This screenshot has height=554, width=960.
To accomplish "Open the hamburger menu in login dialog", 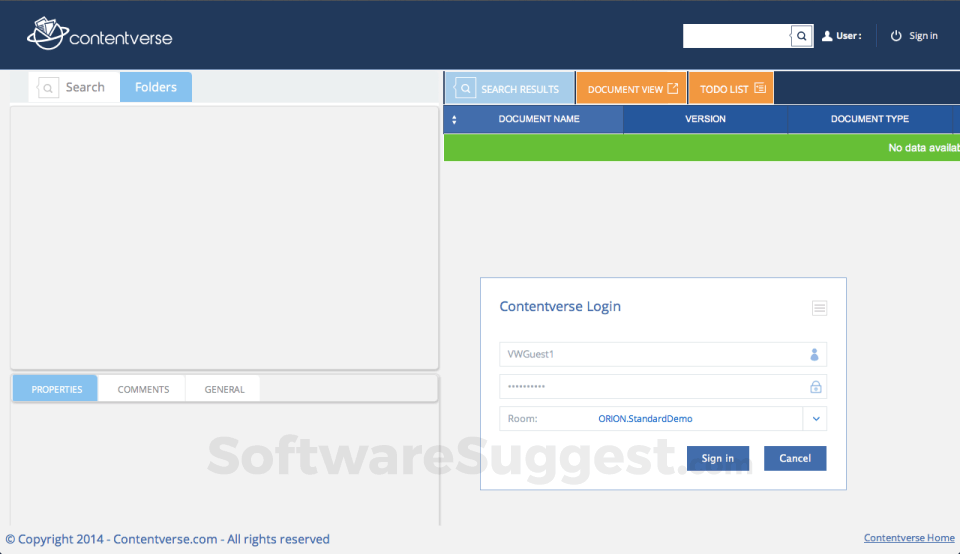I will click(x=819, y=308).
